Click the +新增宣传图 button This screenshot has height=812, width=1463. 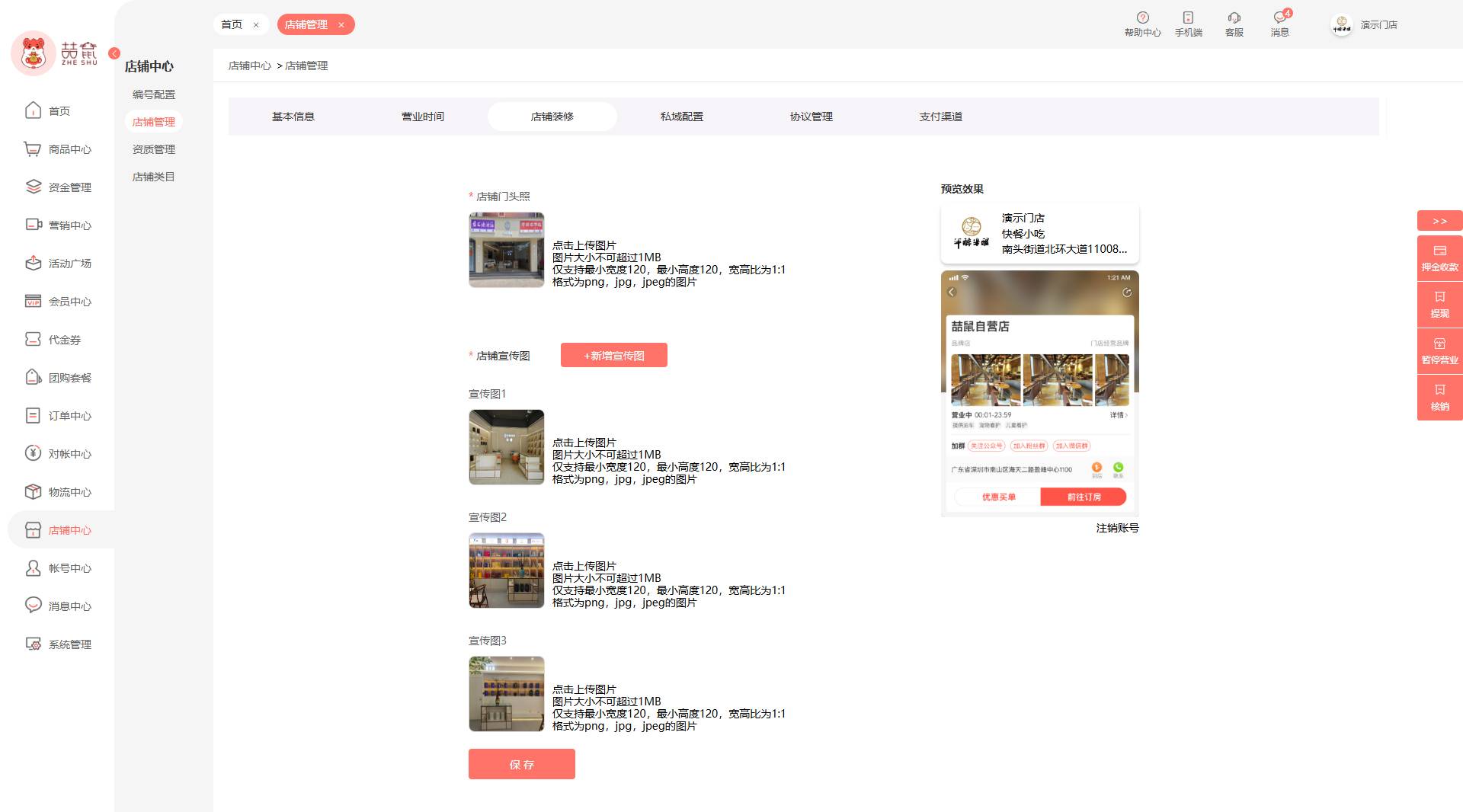(614, 355)
